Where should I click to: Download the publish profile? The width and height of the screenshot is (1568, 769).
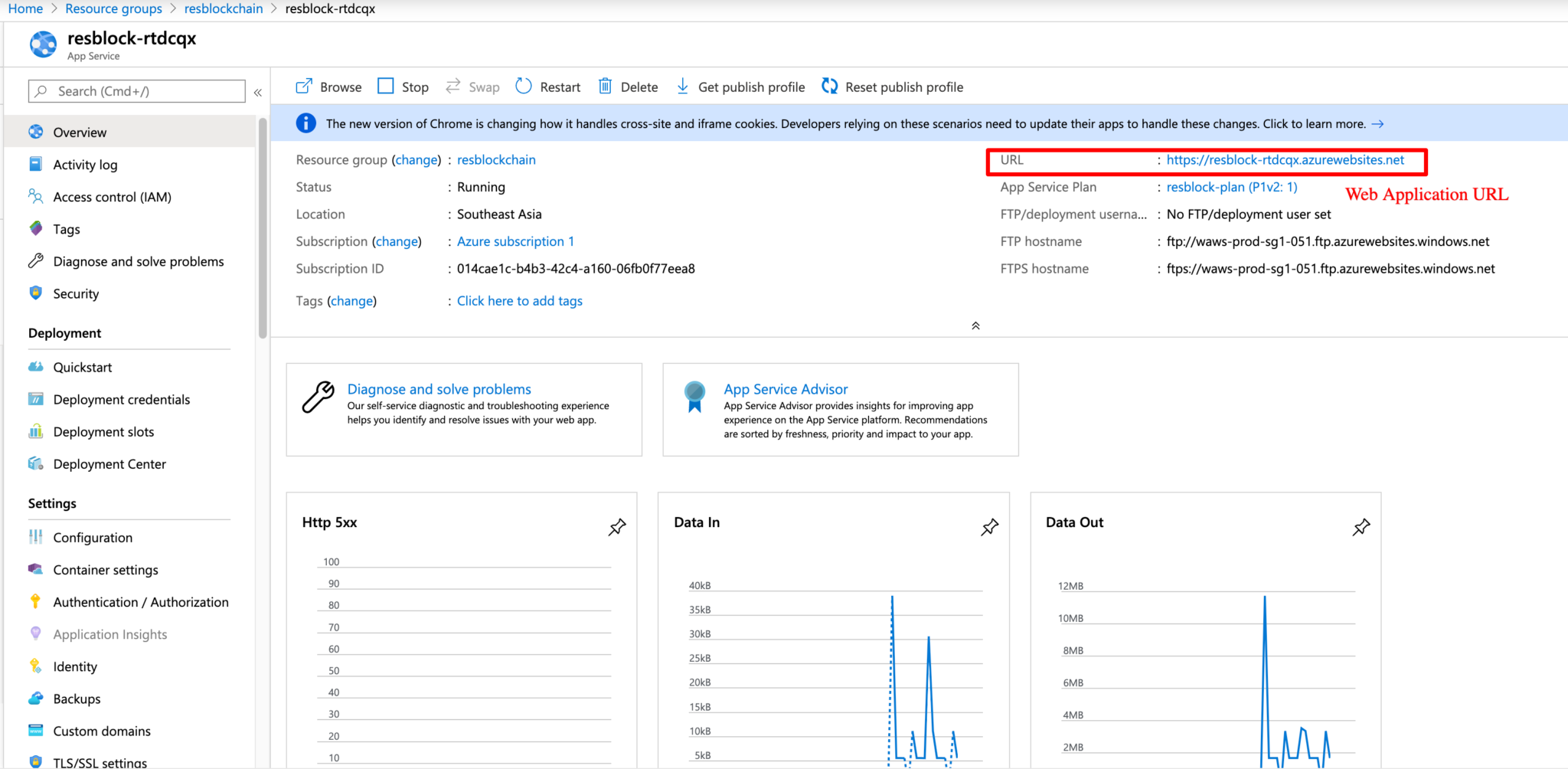coord(739,87)
